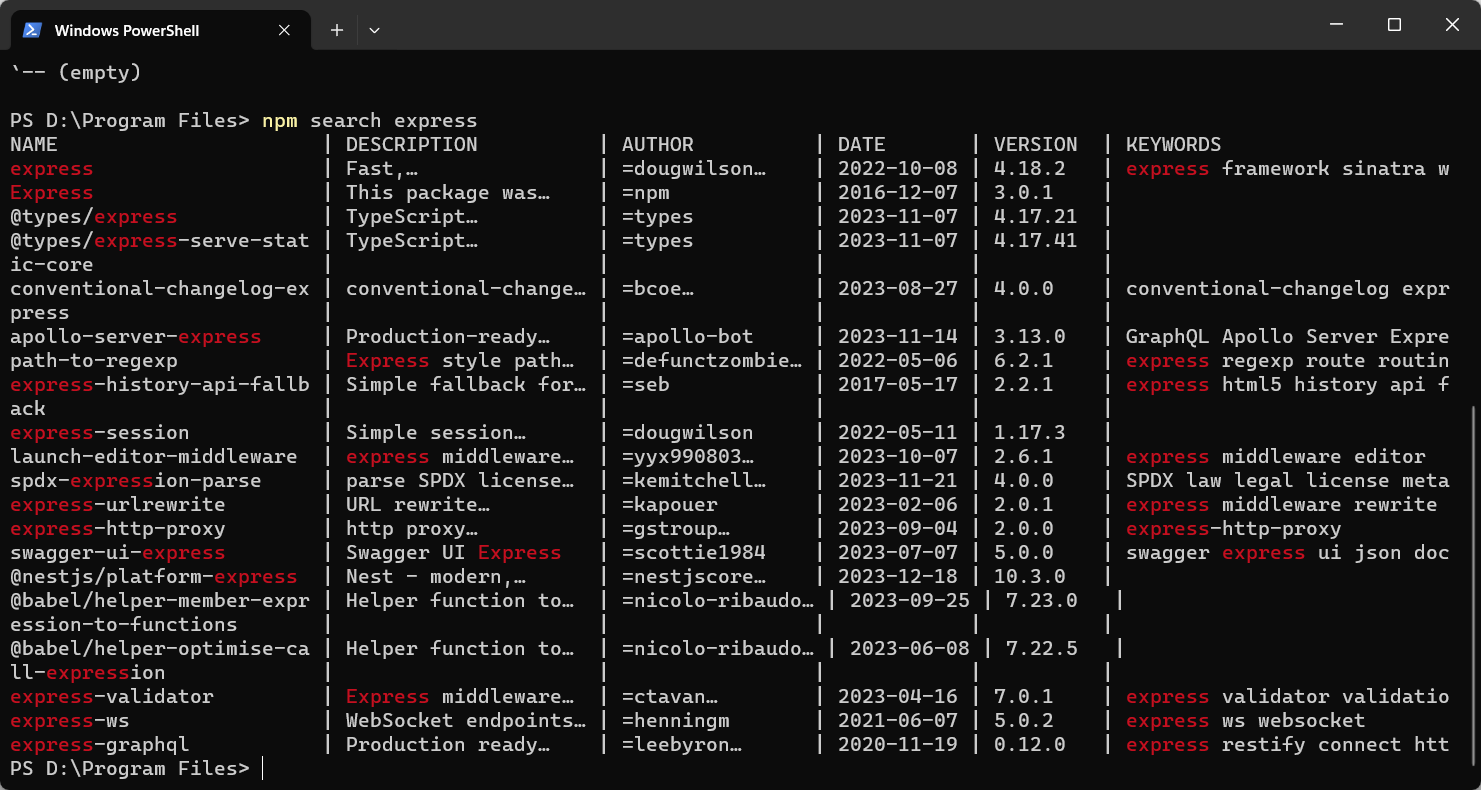Click the 'express-urlrewrite' package name
Screen dimensions: 1481x790
[118, 505]
